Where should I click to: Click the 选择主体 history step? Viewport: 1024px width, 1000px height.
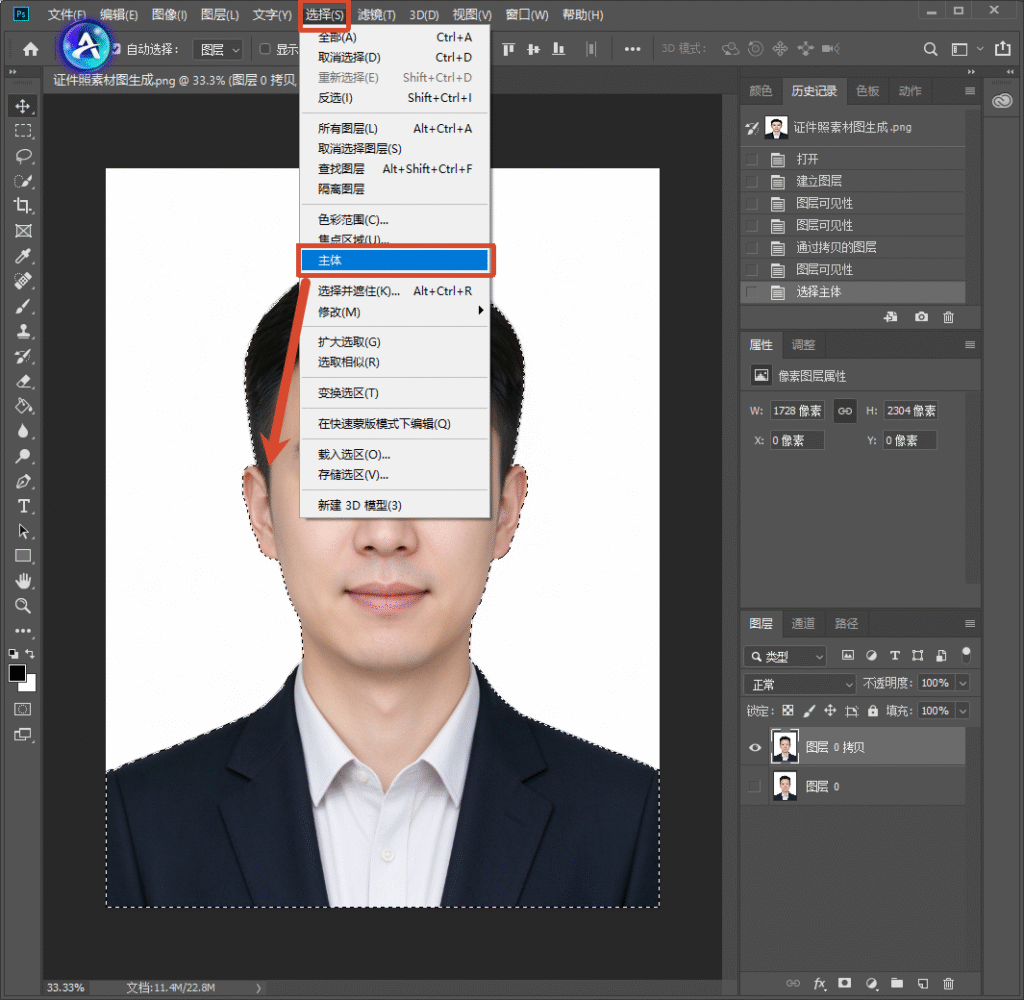pos(853,292)
